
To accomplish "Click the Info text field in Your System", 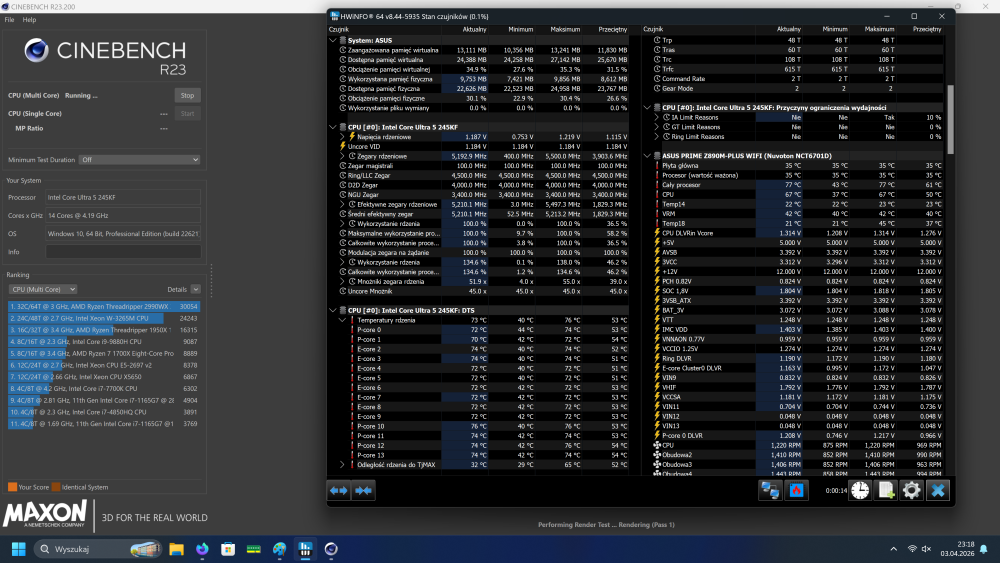I will [124, 251].
